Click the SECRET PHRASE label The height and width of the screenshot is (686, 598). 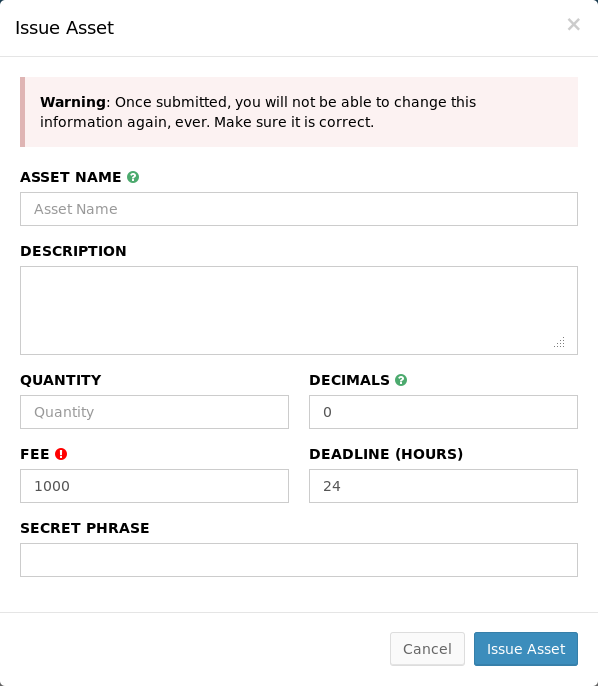tap(85, 528)
